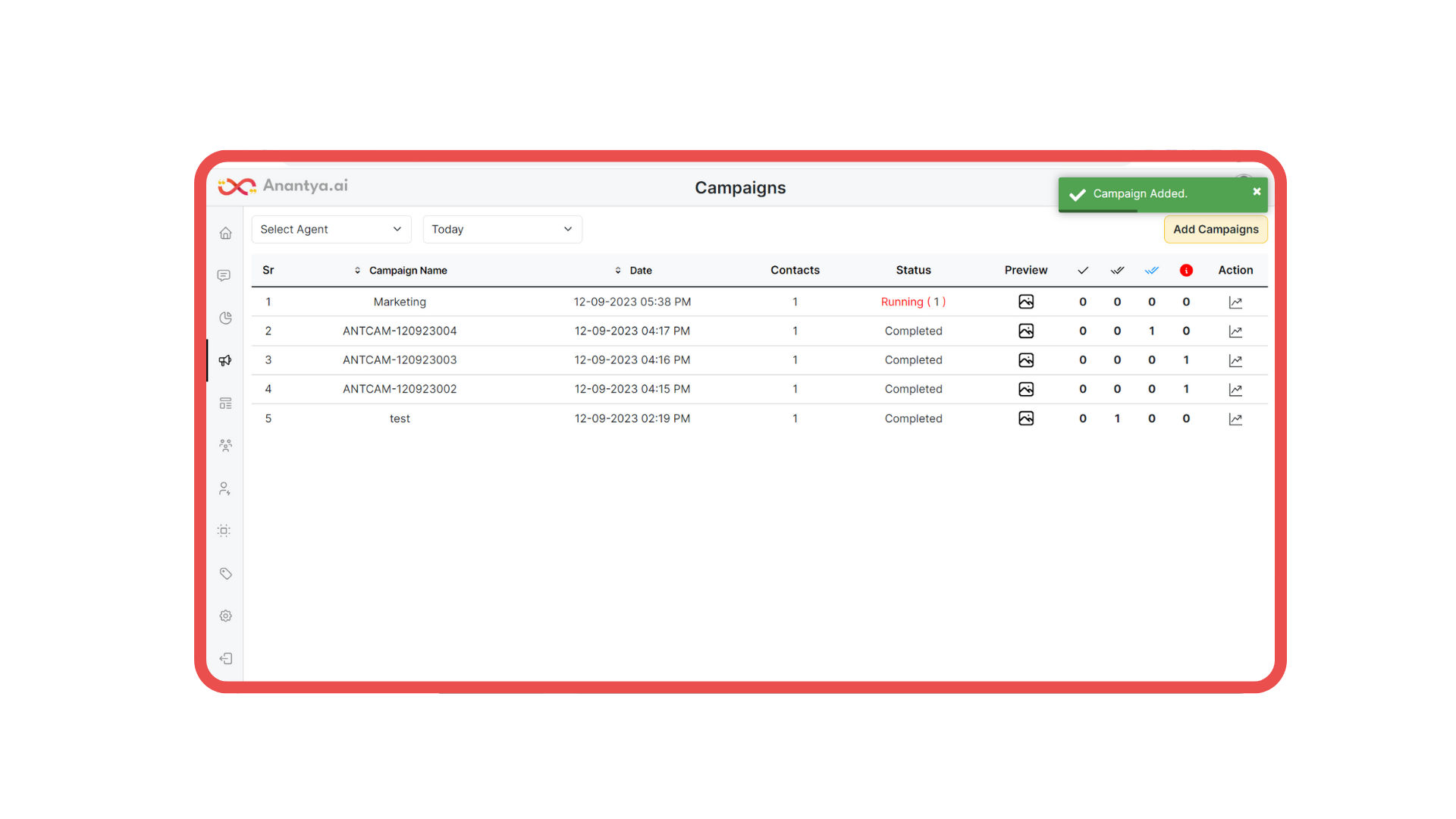Open analytics chart for test campaign

click(1235, 419)
